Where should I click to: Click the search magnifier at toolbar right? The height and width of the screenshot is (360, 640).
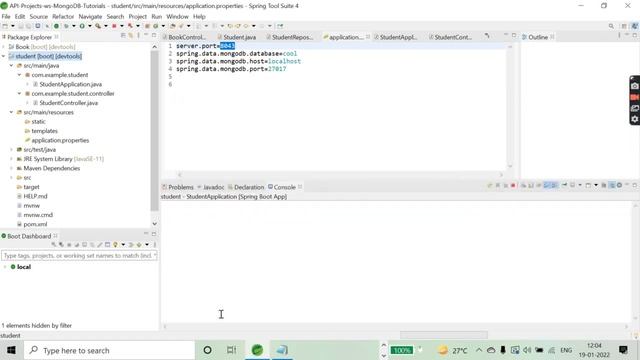pyautogui.click(x=611, y=26)
